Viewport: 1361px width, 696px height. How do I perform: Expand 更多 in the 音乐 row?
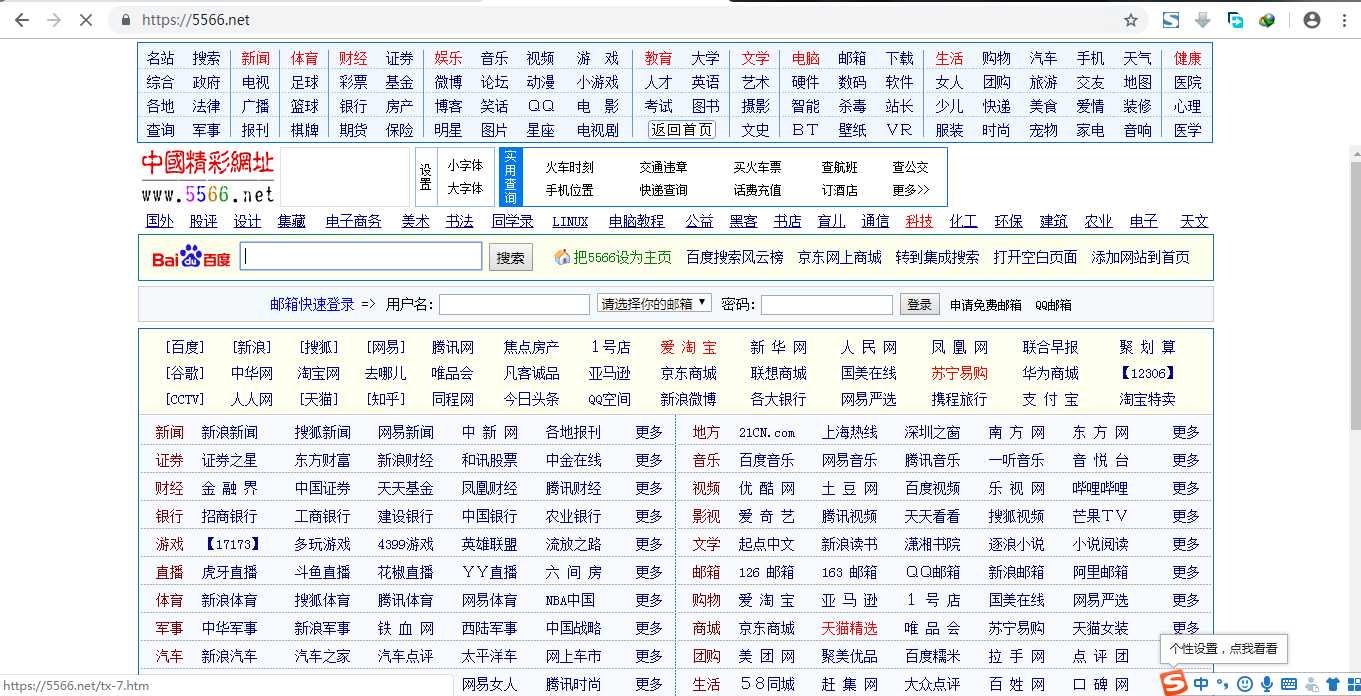(1186, 460)
